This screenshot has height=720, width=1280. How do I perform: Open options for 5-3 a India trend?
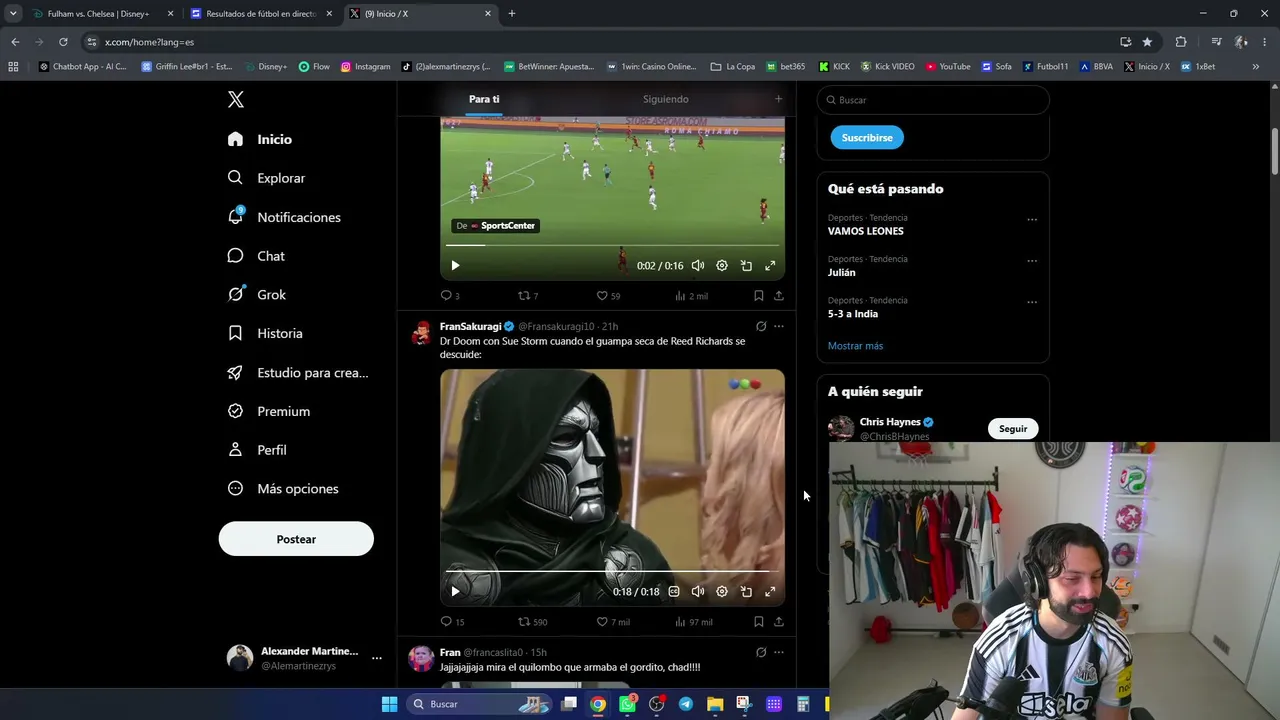1032,302
